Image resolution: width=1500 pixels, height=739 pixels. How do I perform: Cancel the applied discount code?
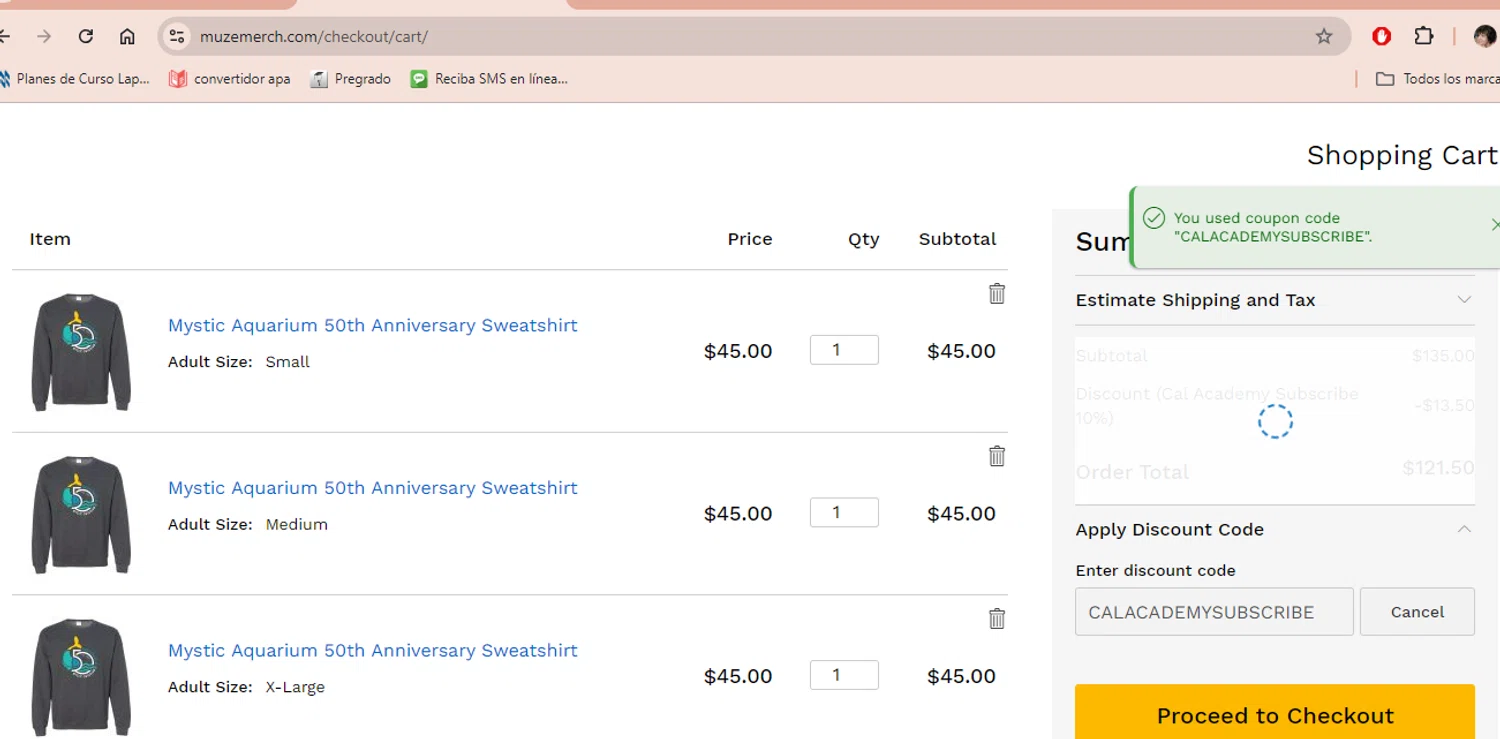coord(1417,612)
